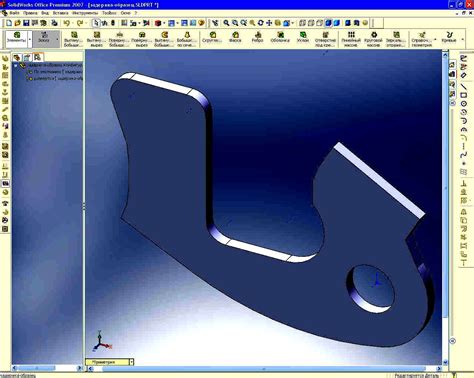Open the Правка (Edit) menu

(x=30, y=13)
